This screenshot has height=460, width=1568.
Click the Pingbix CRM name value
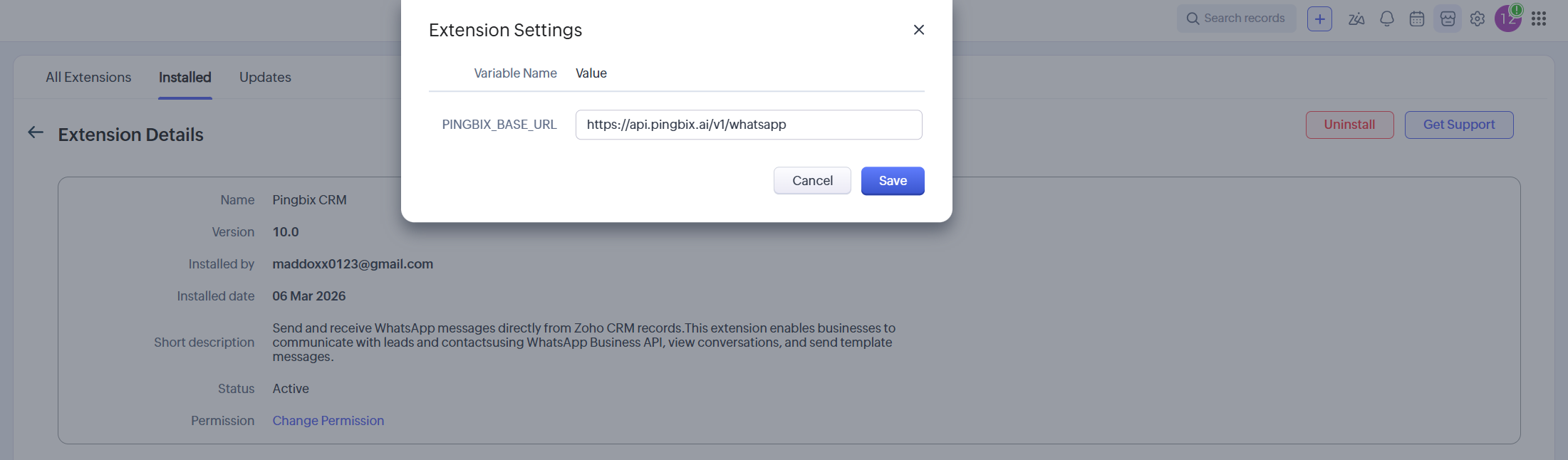pos(309,200)
